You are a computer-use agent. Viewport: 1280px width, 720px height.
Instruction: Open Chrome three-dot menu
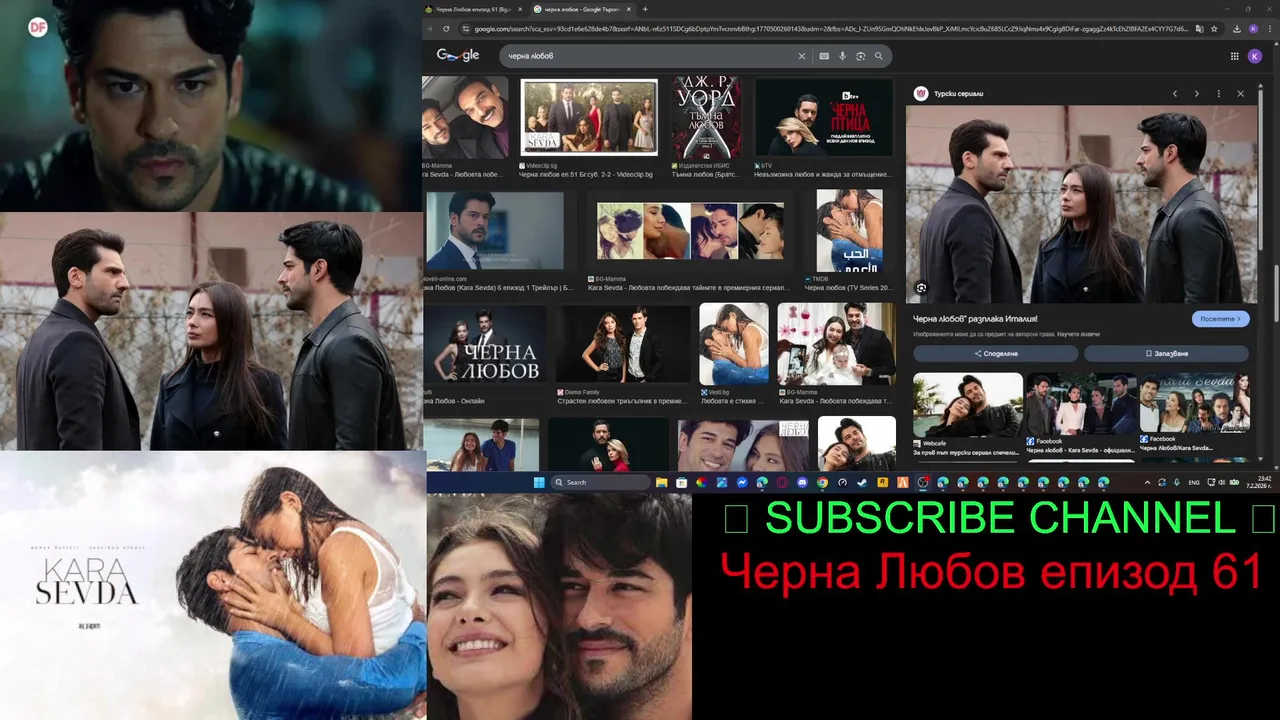[x=1268, y=29]
